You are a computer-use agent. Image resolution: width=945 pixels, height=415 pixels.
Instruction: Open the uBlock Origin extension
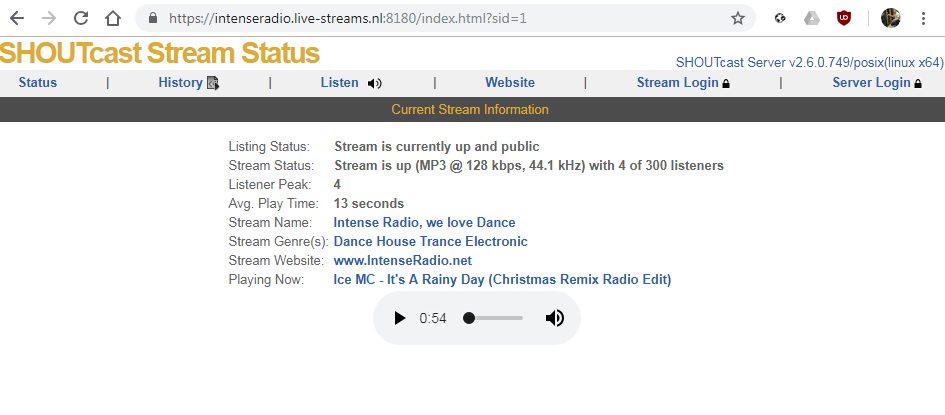tap(844, 18)
